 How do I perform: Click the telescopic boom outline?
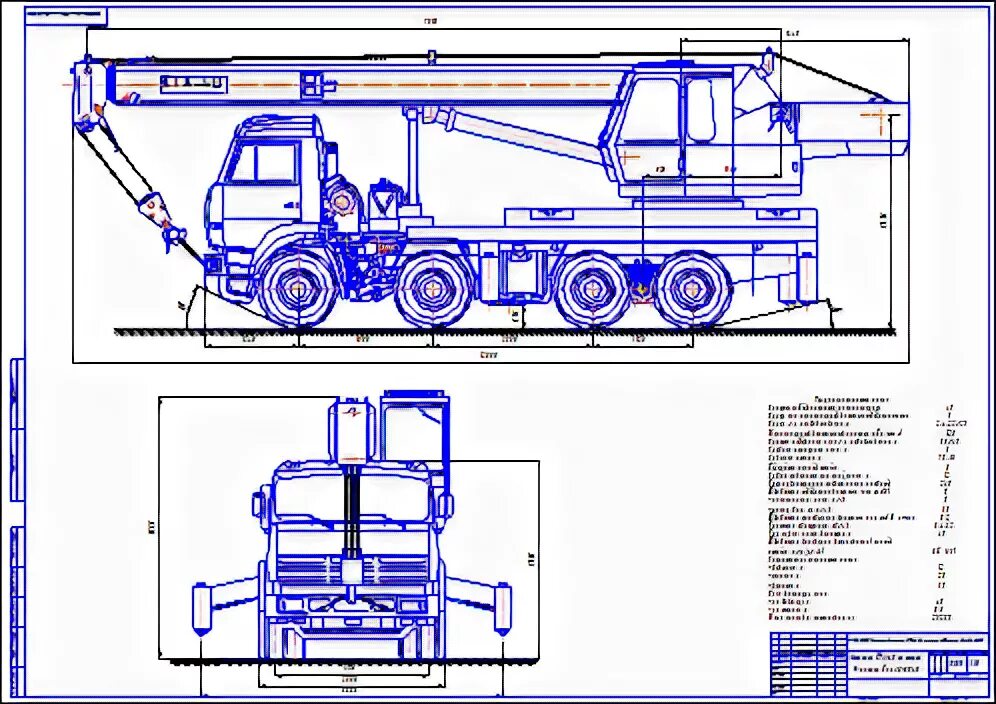350,85
